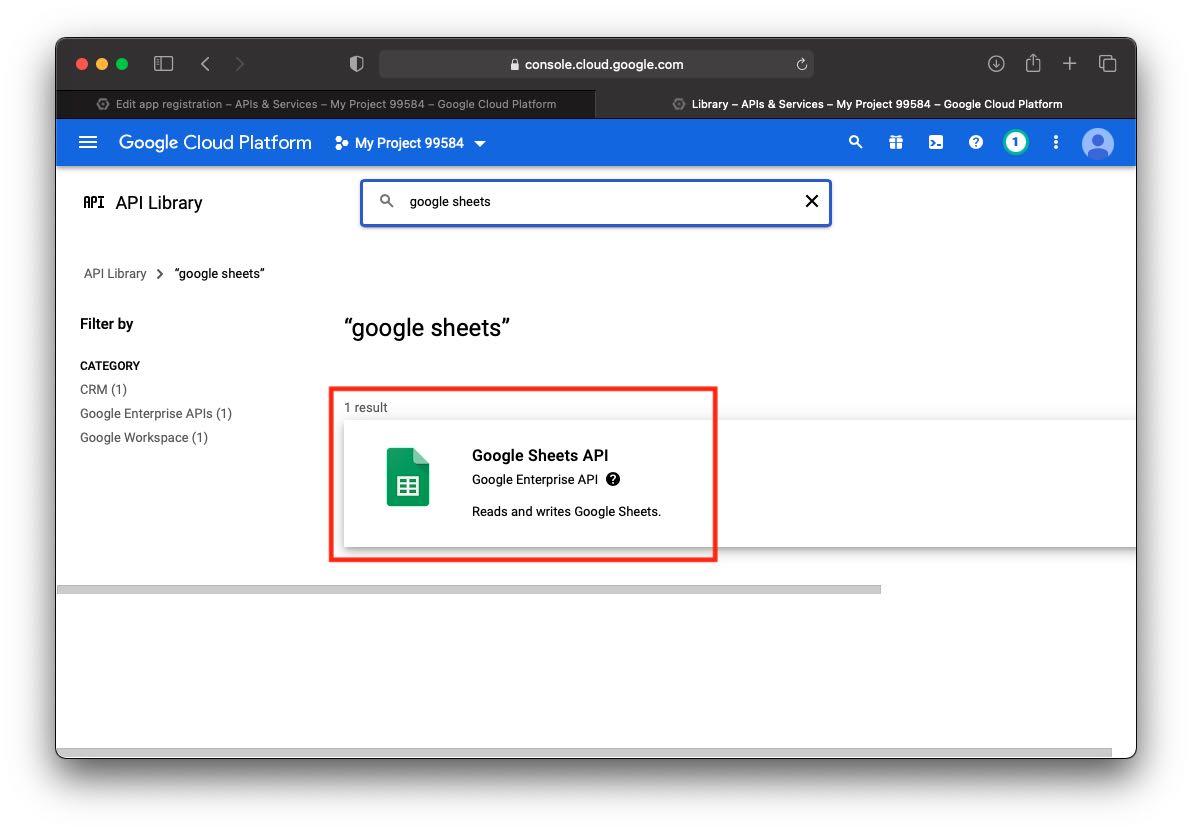Click the "google sheets" results heading

(x=426, y=328)
